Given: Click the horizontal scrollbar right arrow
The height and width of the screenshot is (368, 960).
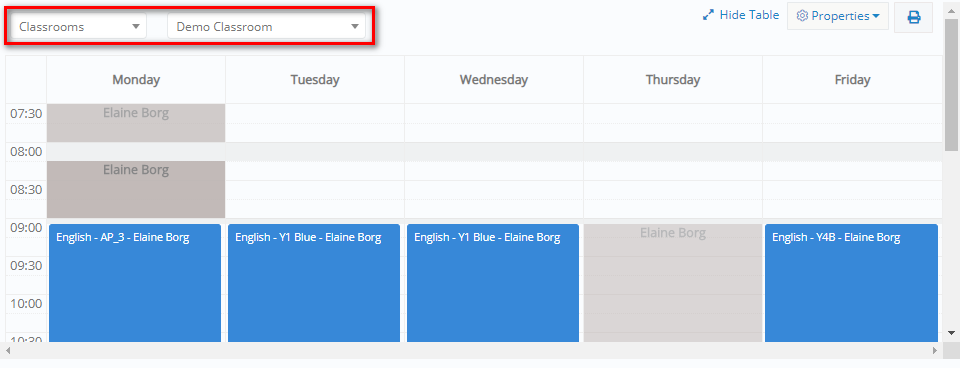Looking at the screenshot, I should pos(935,350).
